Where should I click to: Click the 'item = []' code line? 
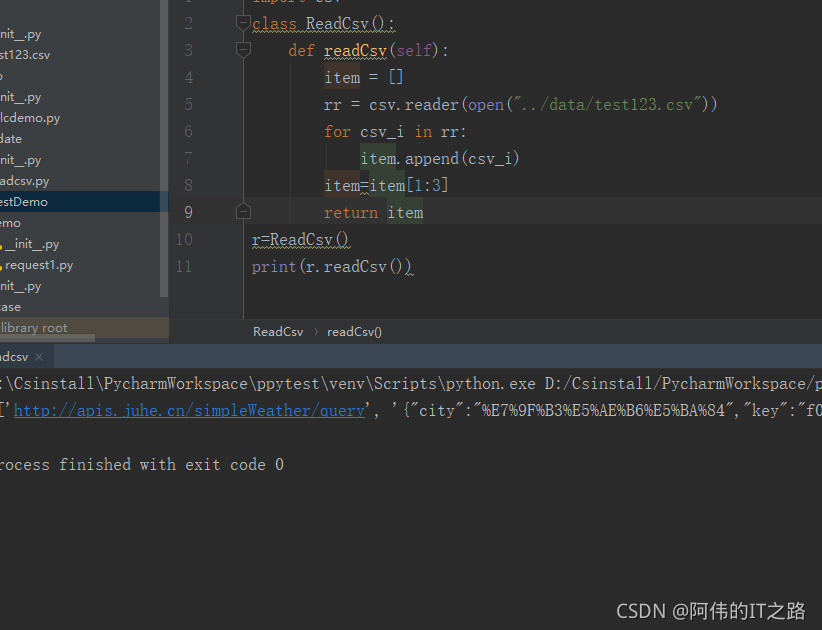coord(363,78)
